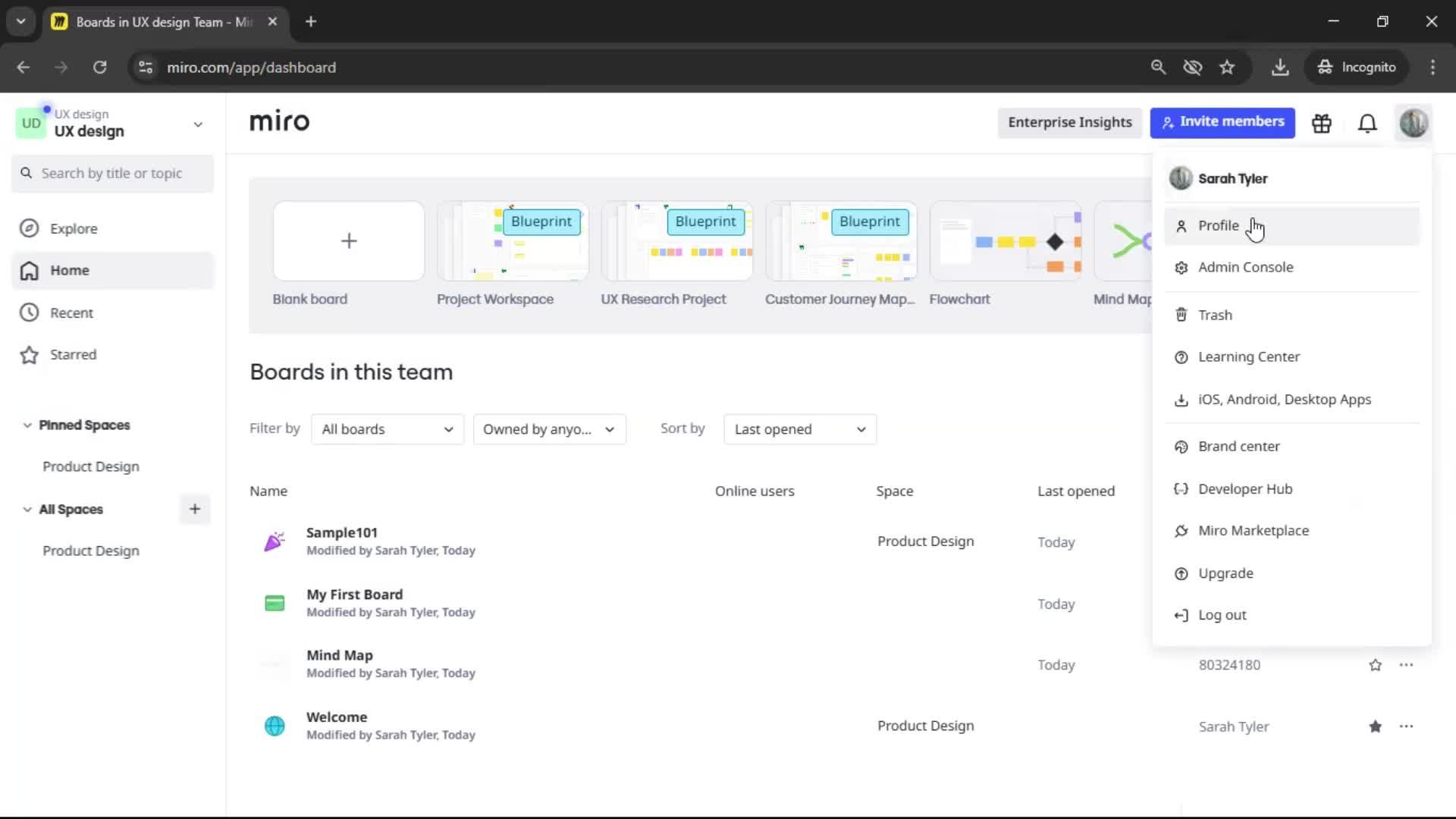Open My First Board
The height and width of the screenshot is (819, 1456).
tap(354, 595)
